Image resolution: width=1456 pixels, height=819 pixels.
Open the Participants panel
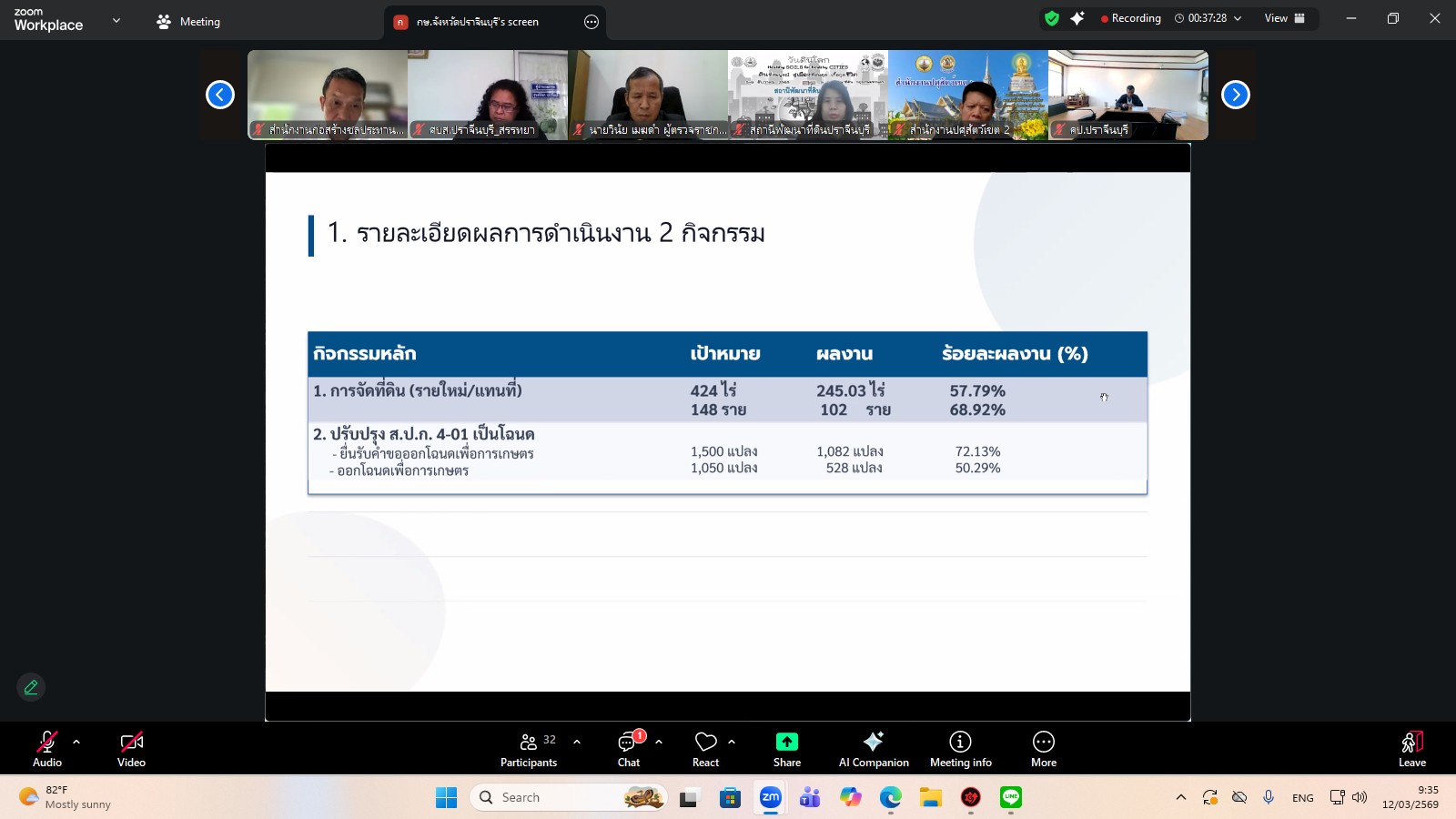pos(529,749)
